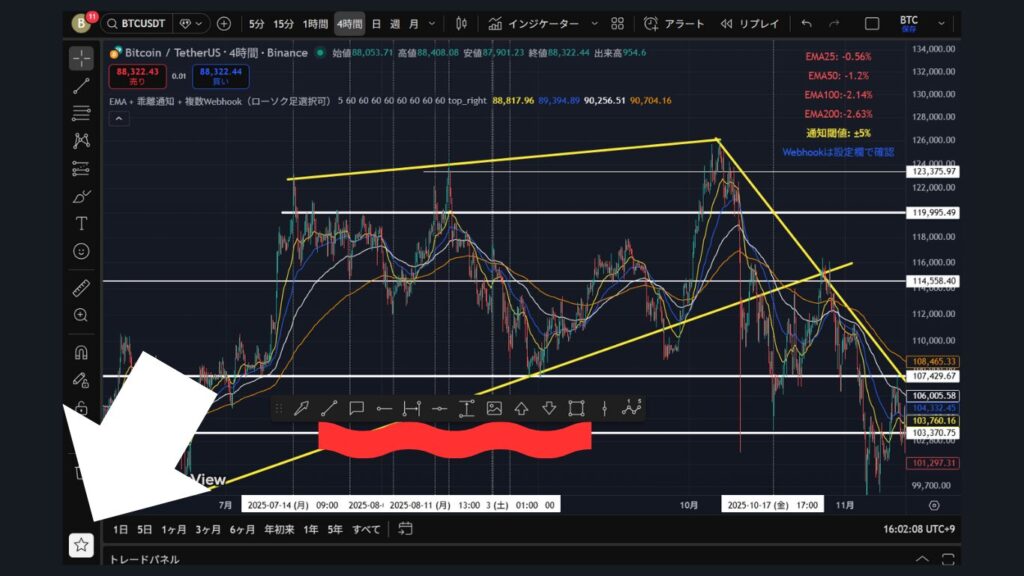
Task: Click the undo arrow in top toolbar
Action: click(x=807, y=23)
